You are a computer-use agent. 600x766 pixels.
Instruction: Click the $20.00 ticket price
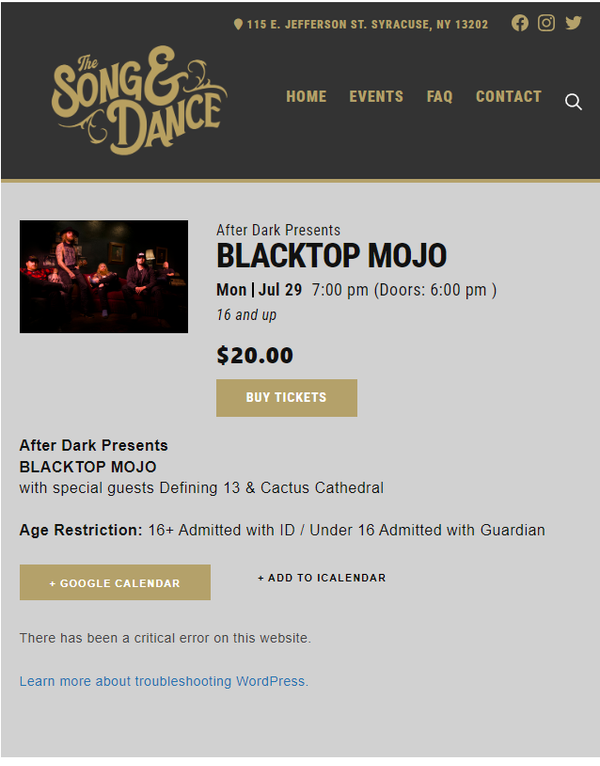click(x=255, y=355)
